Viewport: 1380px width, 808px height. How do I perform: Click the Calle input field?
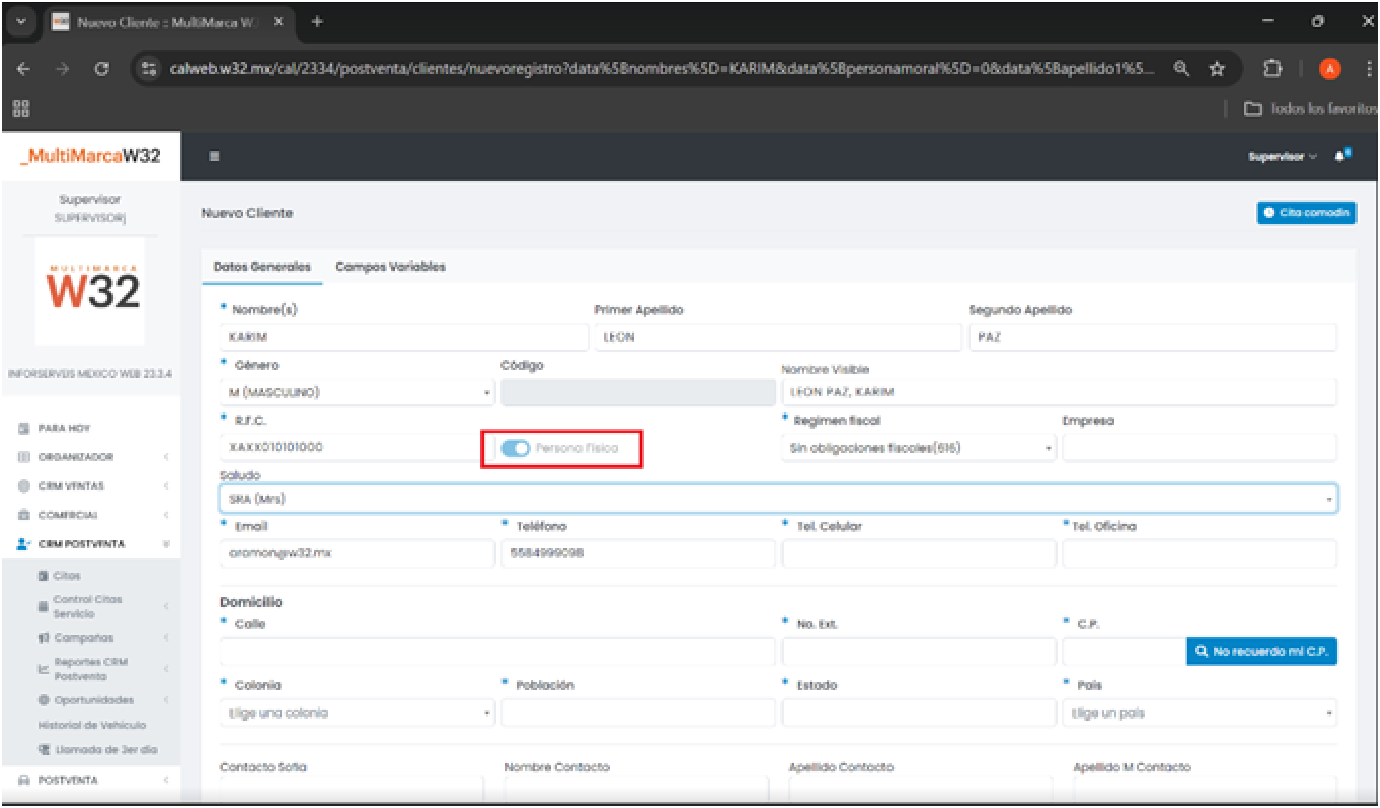tap(497, 652)
